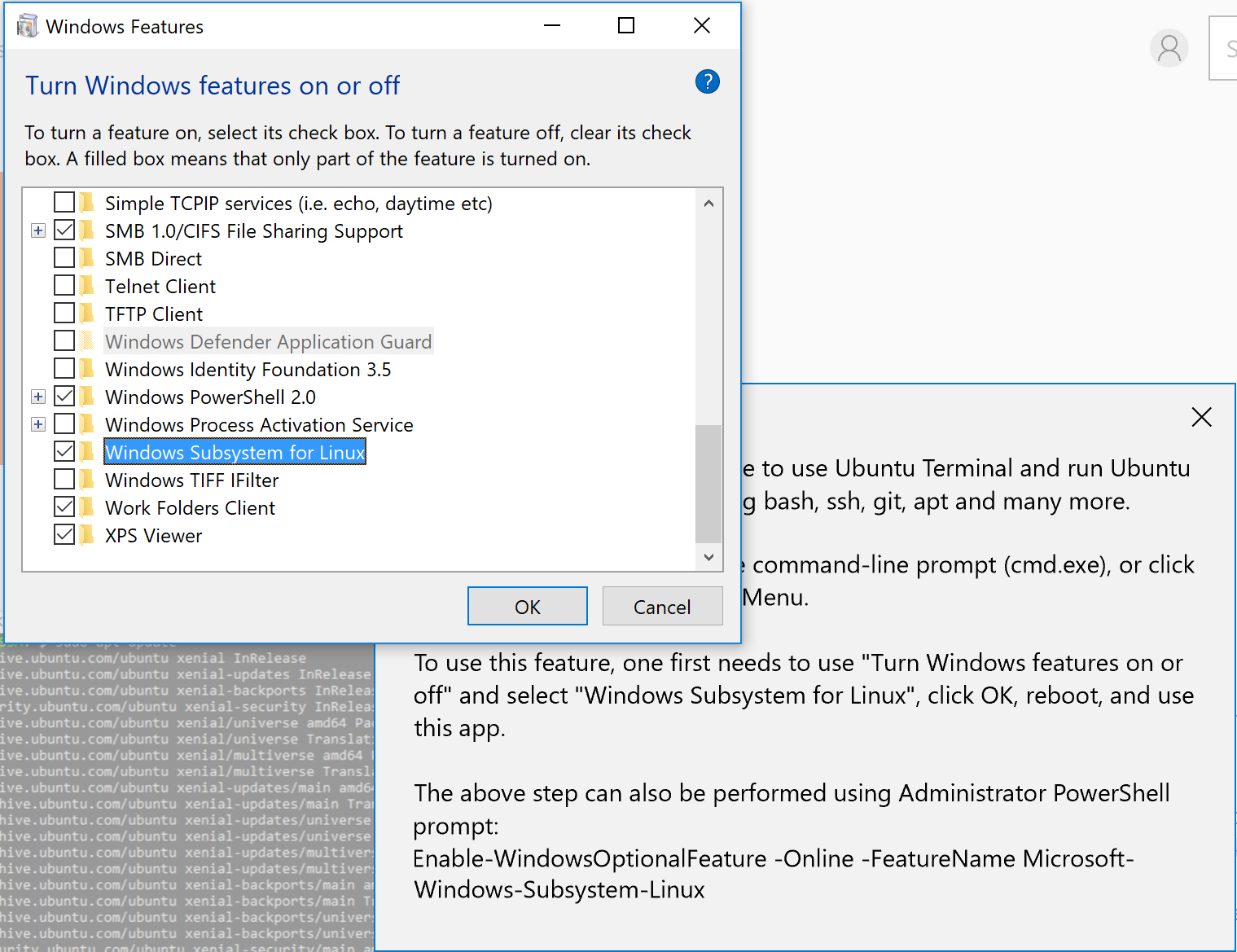Select the Telnet Client label
The height and width of the screenshot is (952, 1237).
(x=160, y=286)
